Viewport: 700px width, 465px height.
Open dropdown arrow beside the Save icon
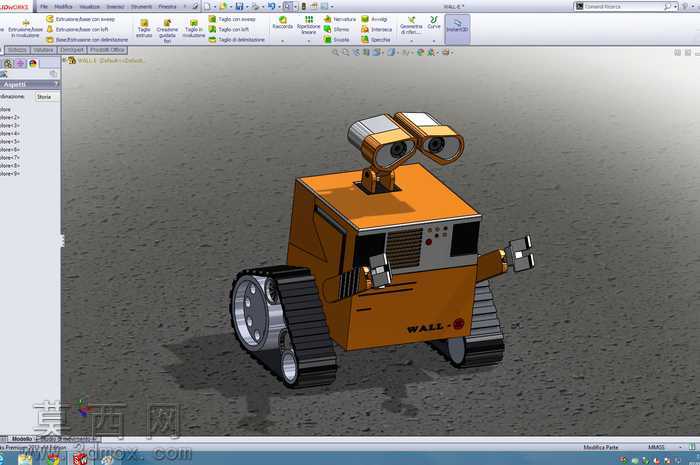247,7
